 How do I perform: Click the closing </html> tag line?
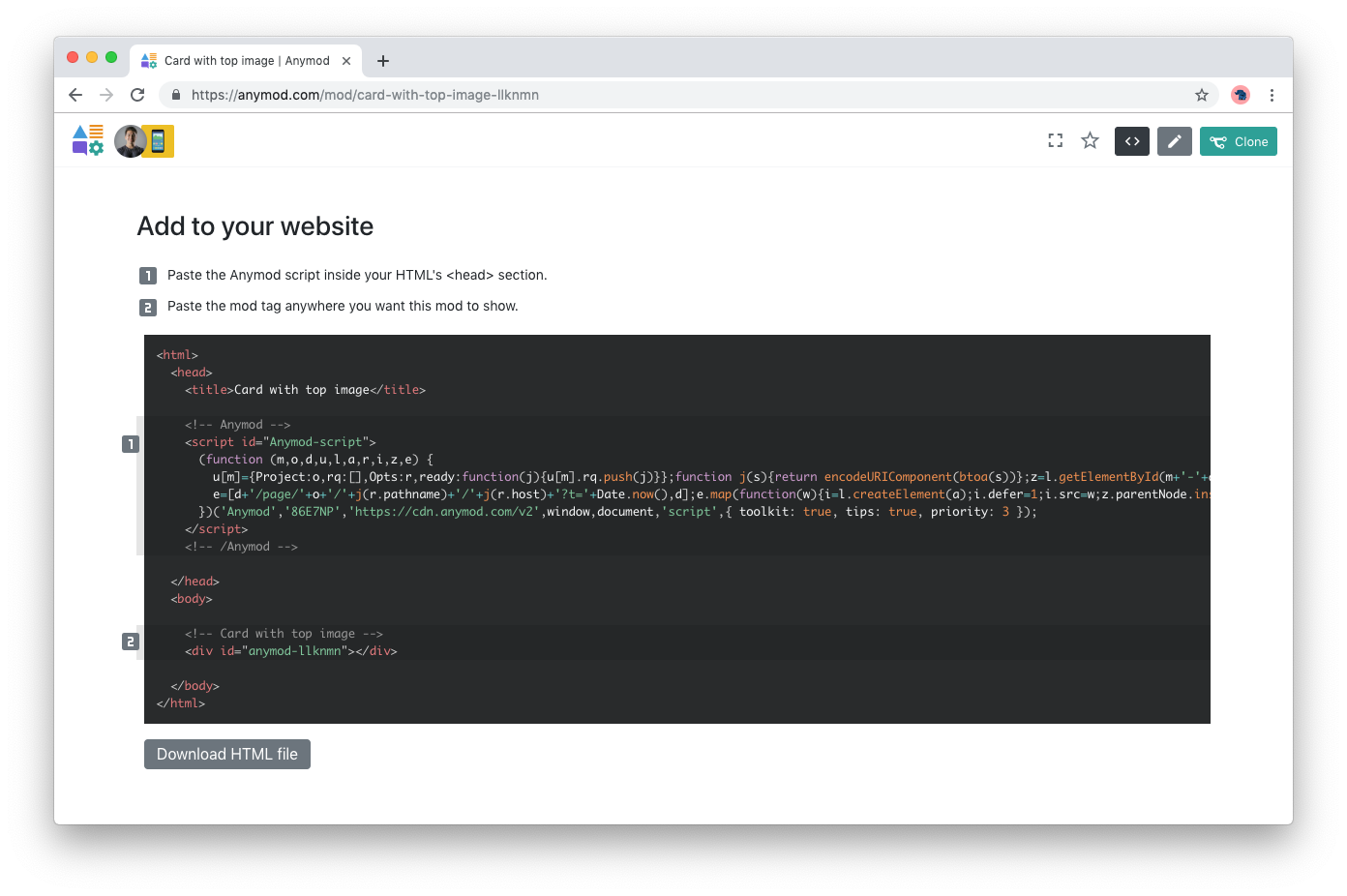181,703
